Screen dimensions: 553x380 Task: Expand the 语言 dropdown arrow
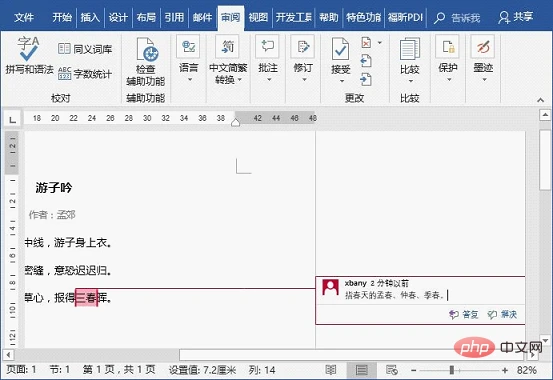(x=190, y=79)
